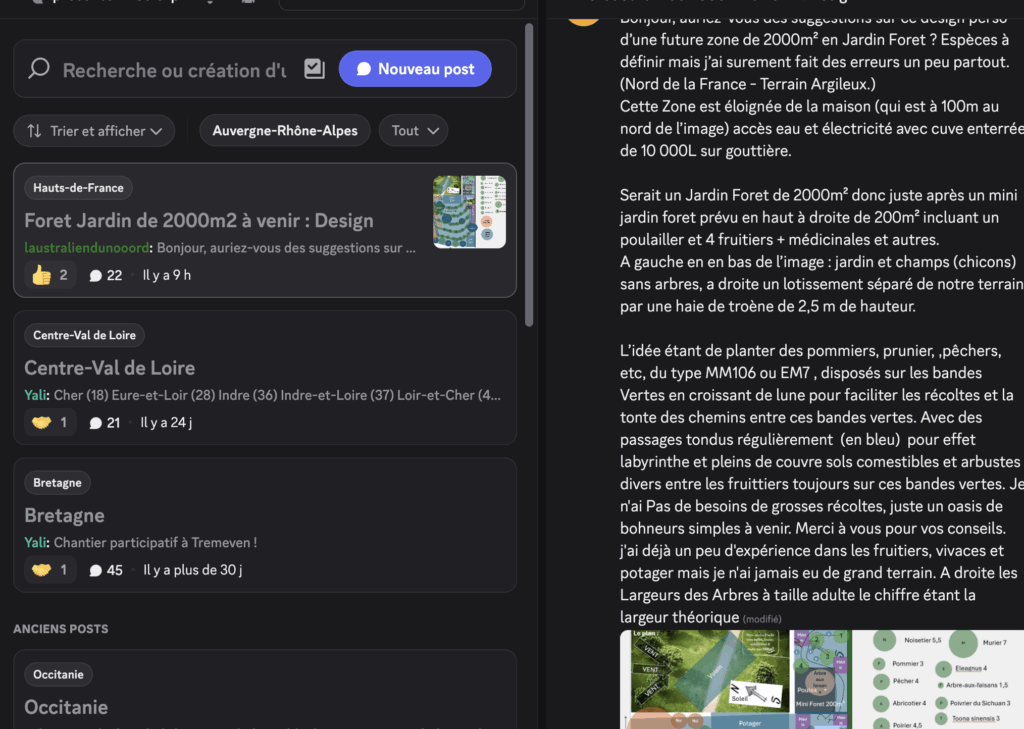Click the "Il y a 24 j" timestamp
The width and height of the screenshot is (1024, 729).
(166, 423)
